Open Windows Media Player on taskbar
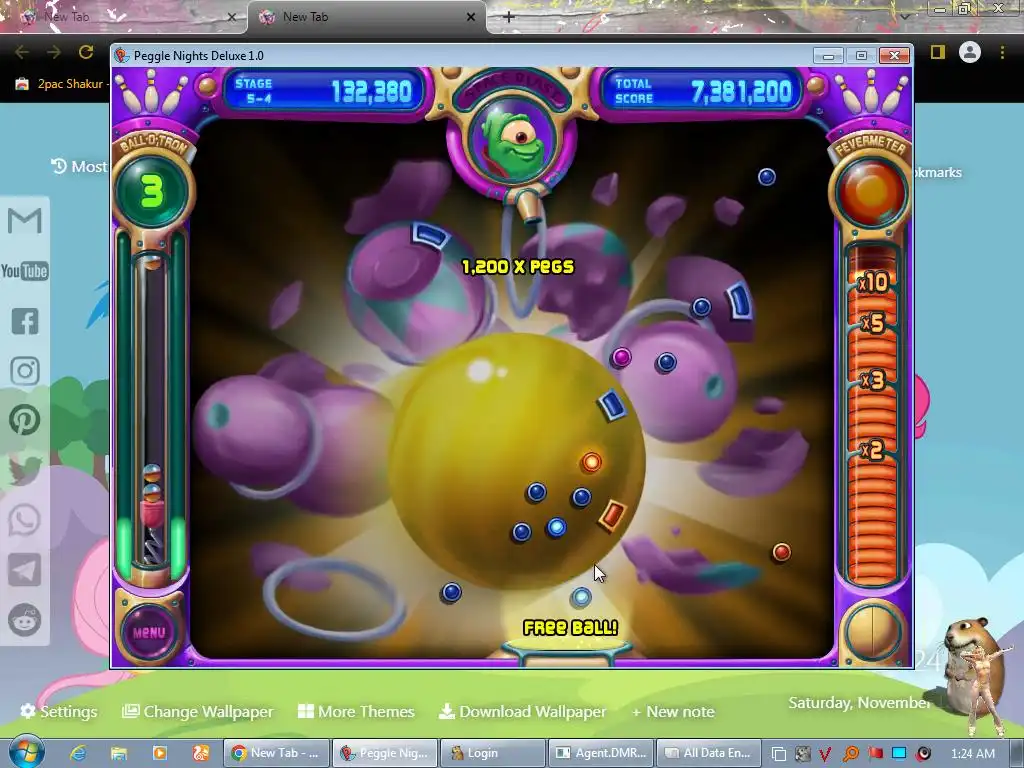This screenshot has height=768, width=1024. click(x=159, y=753)
